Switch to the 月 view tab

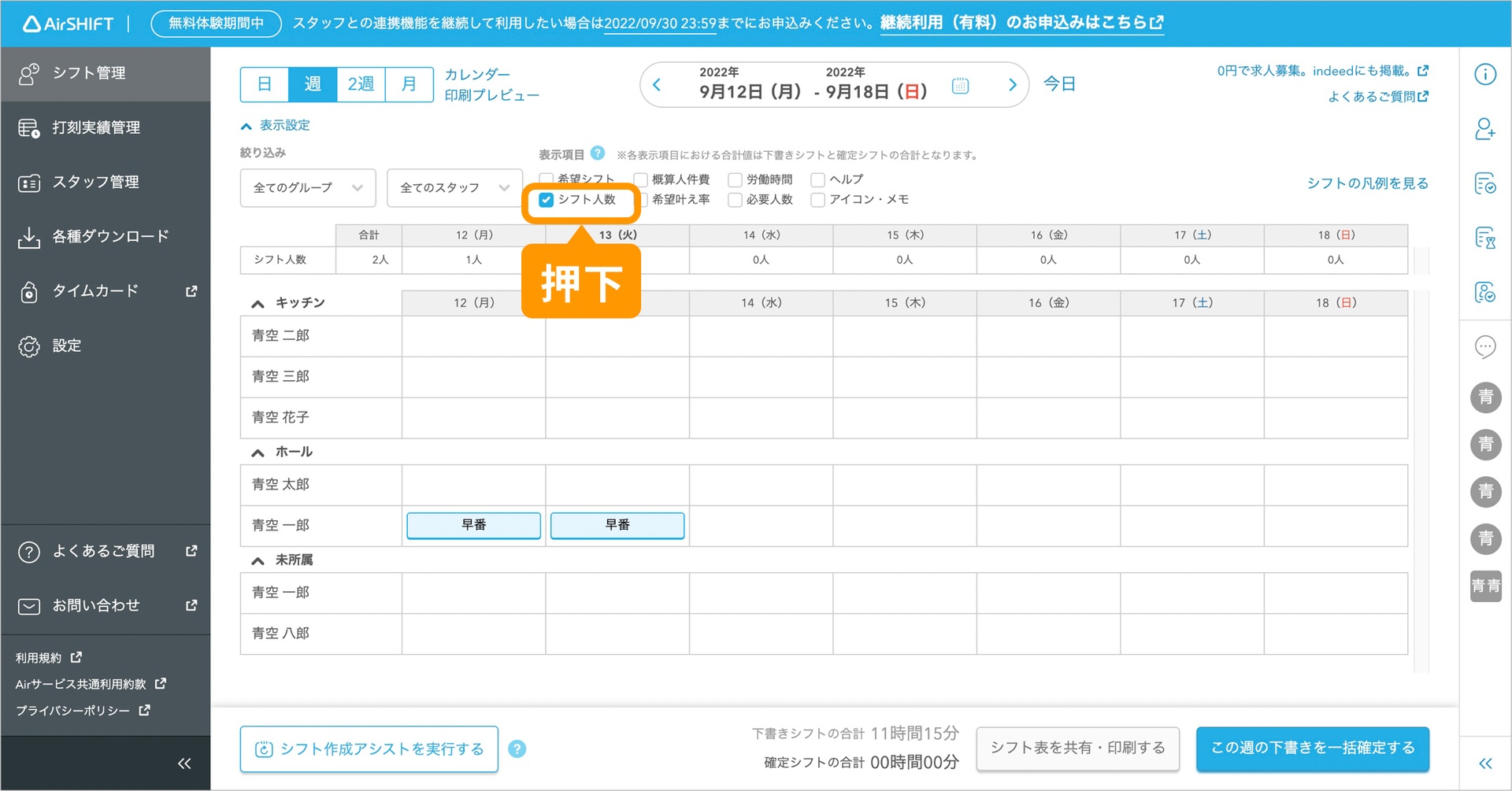(x=409, y=84)
